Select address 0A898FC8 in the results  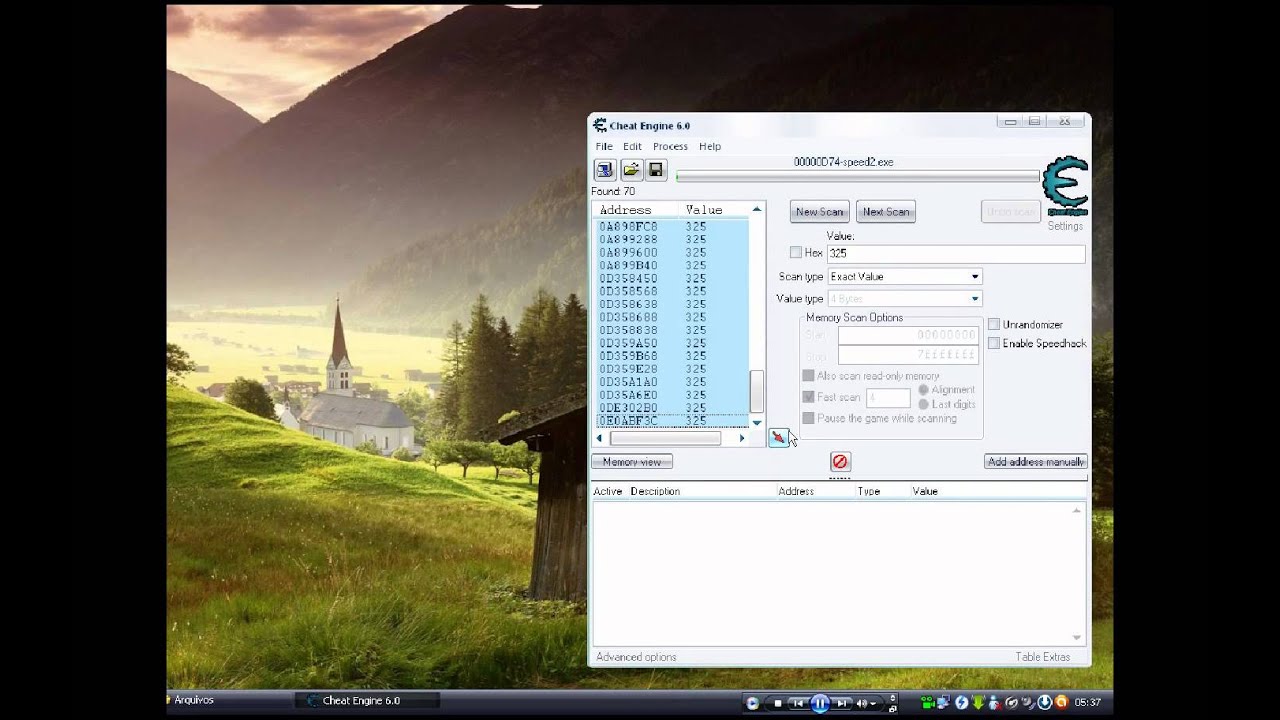tap(628, 227)
